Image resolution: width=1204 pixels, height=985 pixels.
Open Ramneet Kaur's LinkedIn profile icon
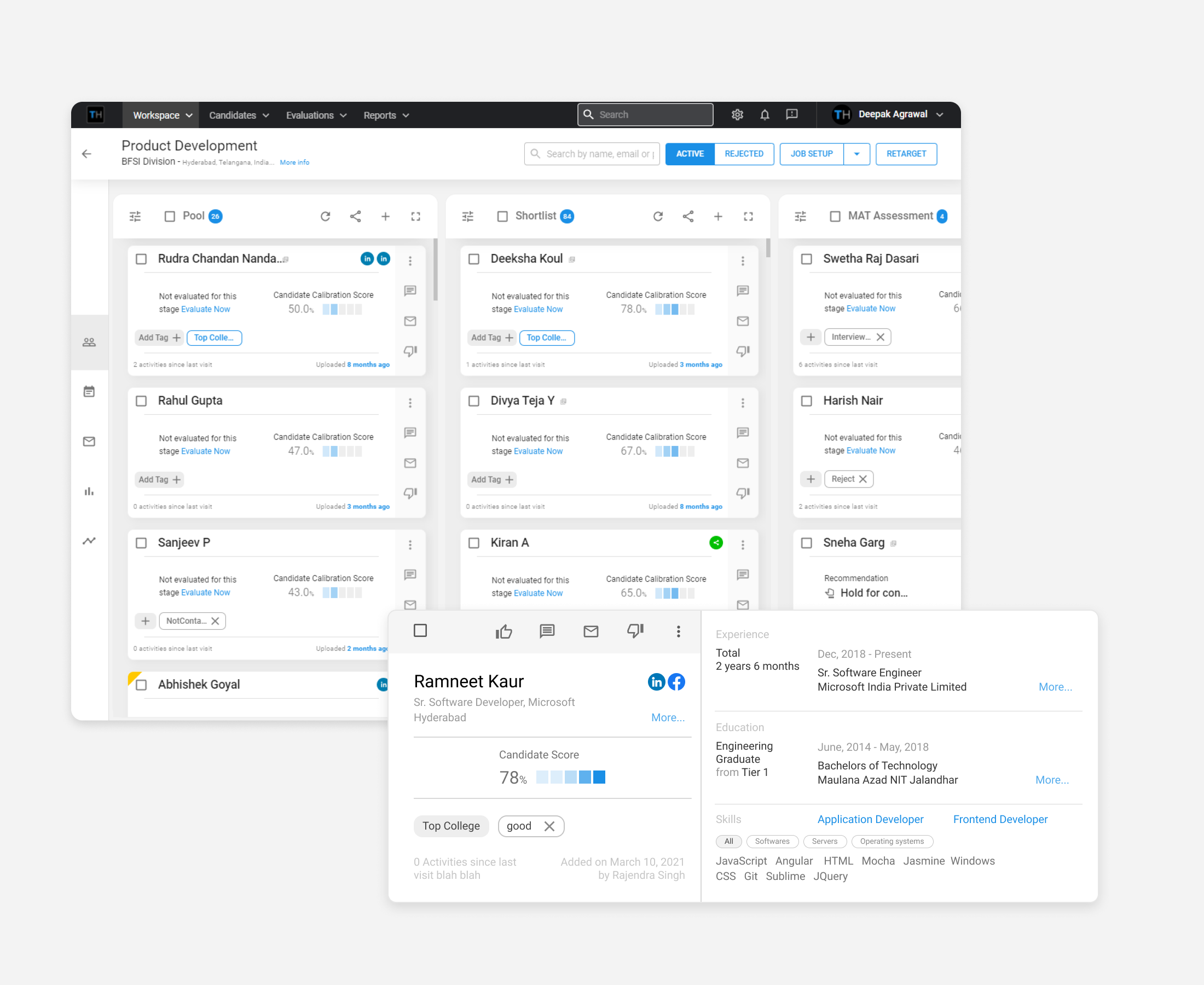click(x=656, y=681)
